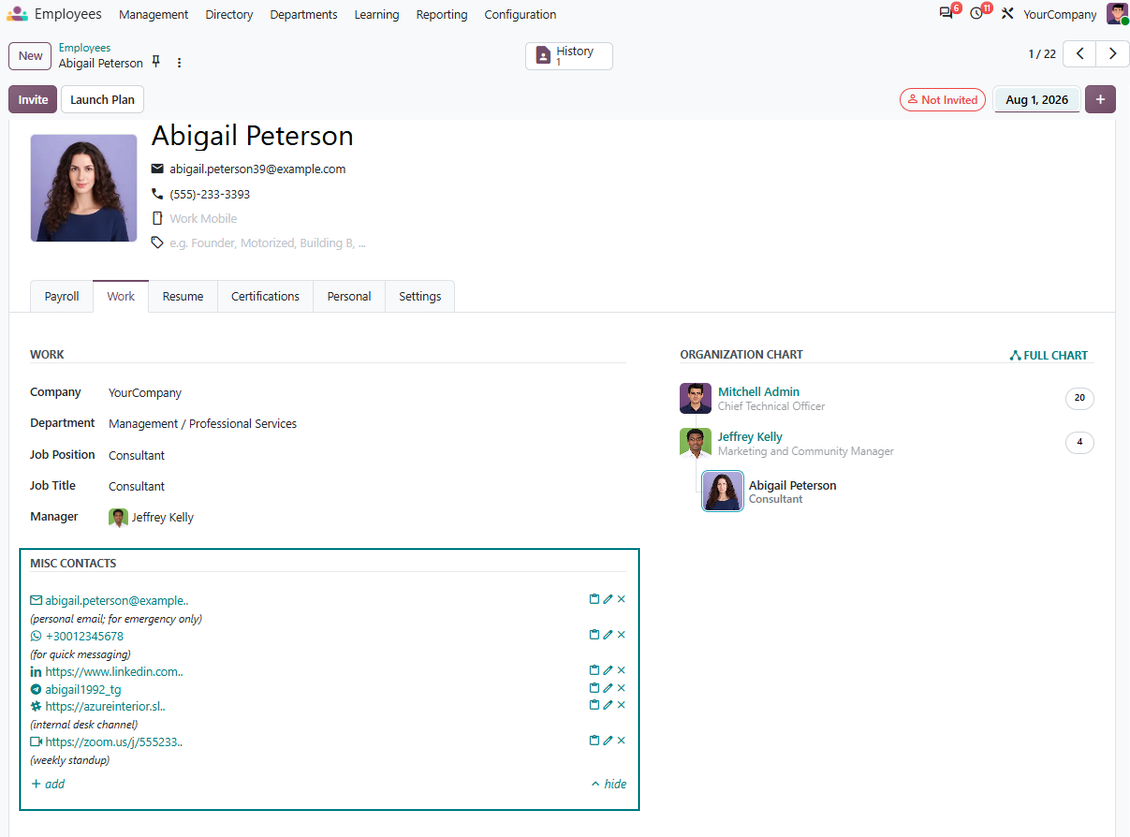The image size is (1130, 837).
Task: Copy the WhatsApp number +30012345678
Action: pyautogui.click(x=595, y=634)
